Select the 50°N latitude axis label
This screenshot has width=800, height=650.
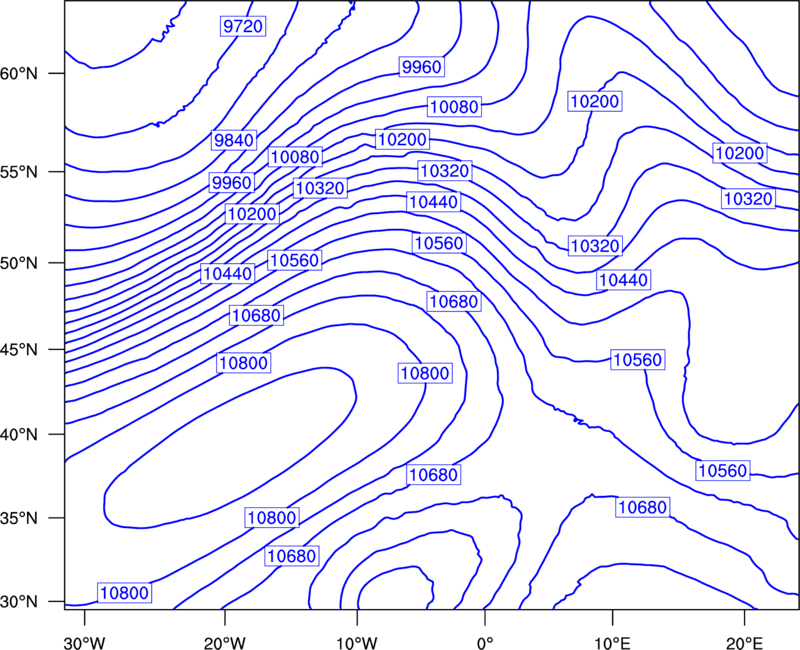19,263
